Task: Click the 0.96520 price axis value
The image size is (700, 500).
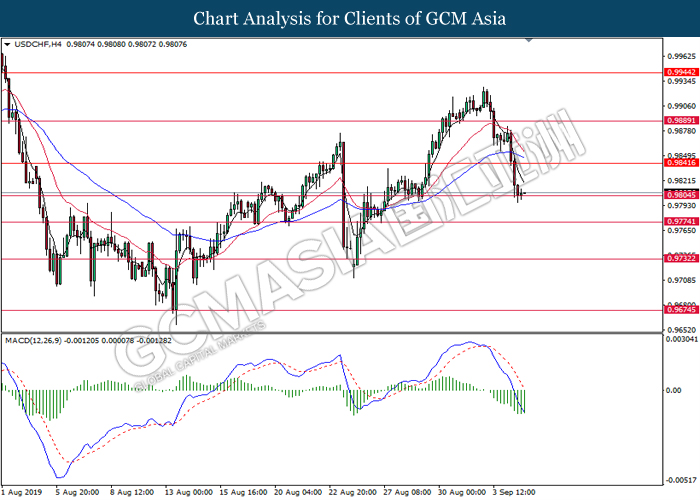Action: pyautogui.click(x=682, y=331)
